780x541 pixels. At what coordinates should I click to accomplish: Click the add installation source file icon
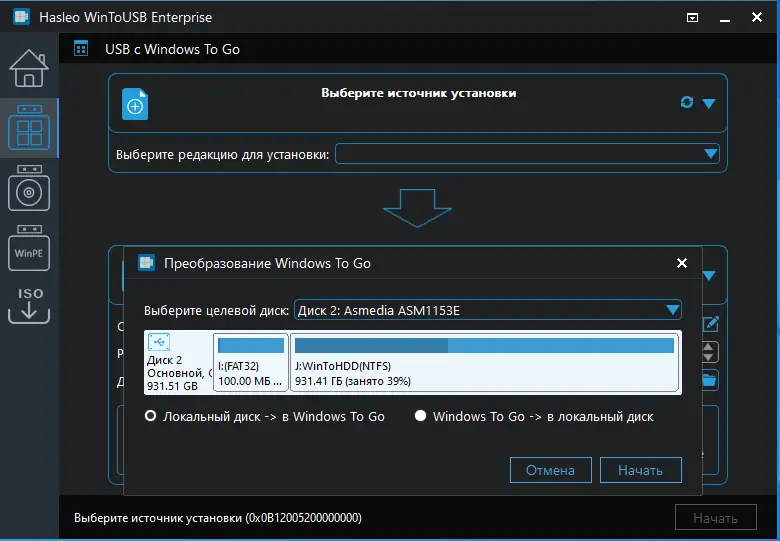tap(135, 104)
